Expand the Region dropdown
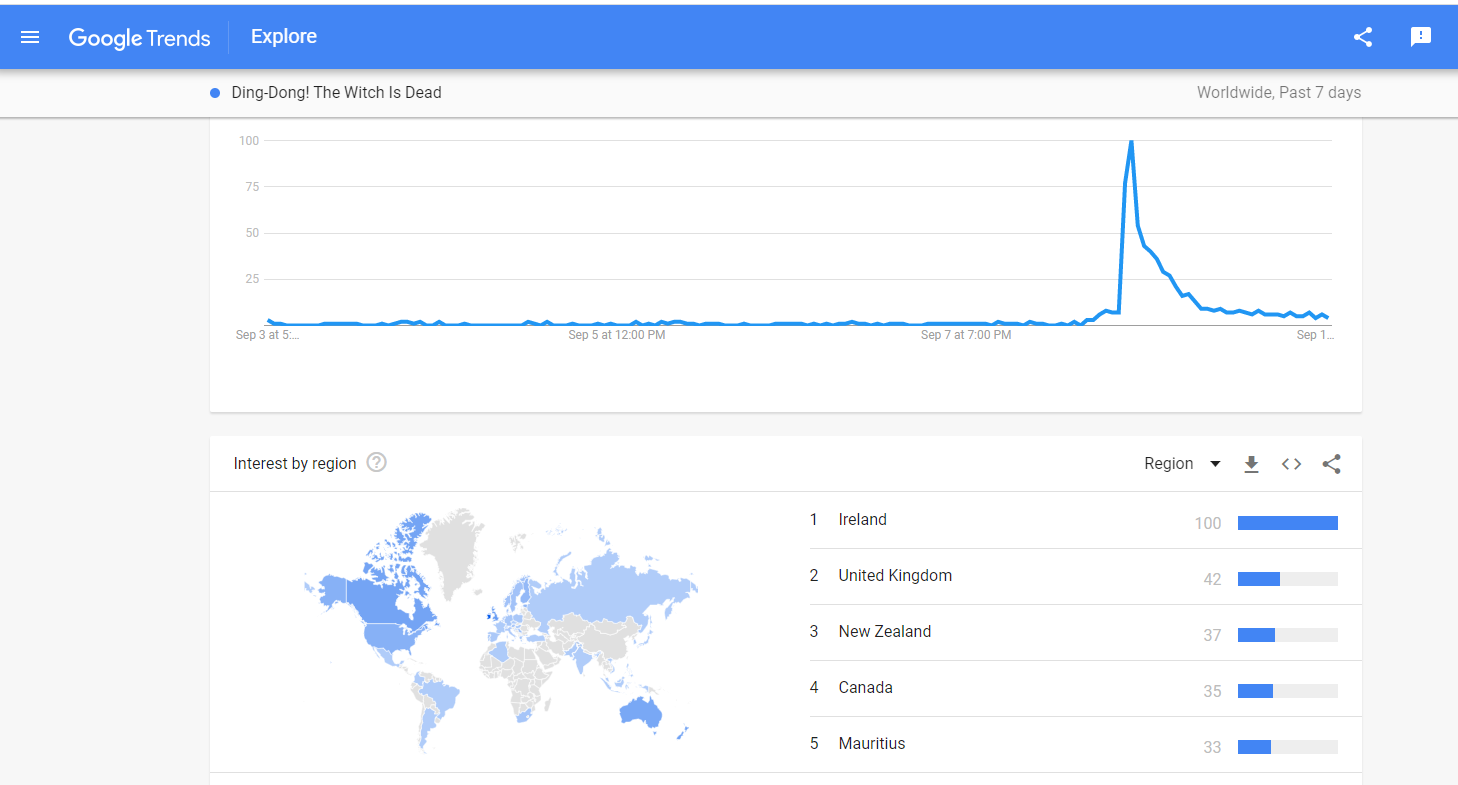1458x785 pixels. tap(1183, 464)
